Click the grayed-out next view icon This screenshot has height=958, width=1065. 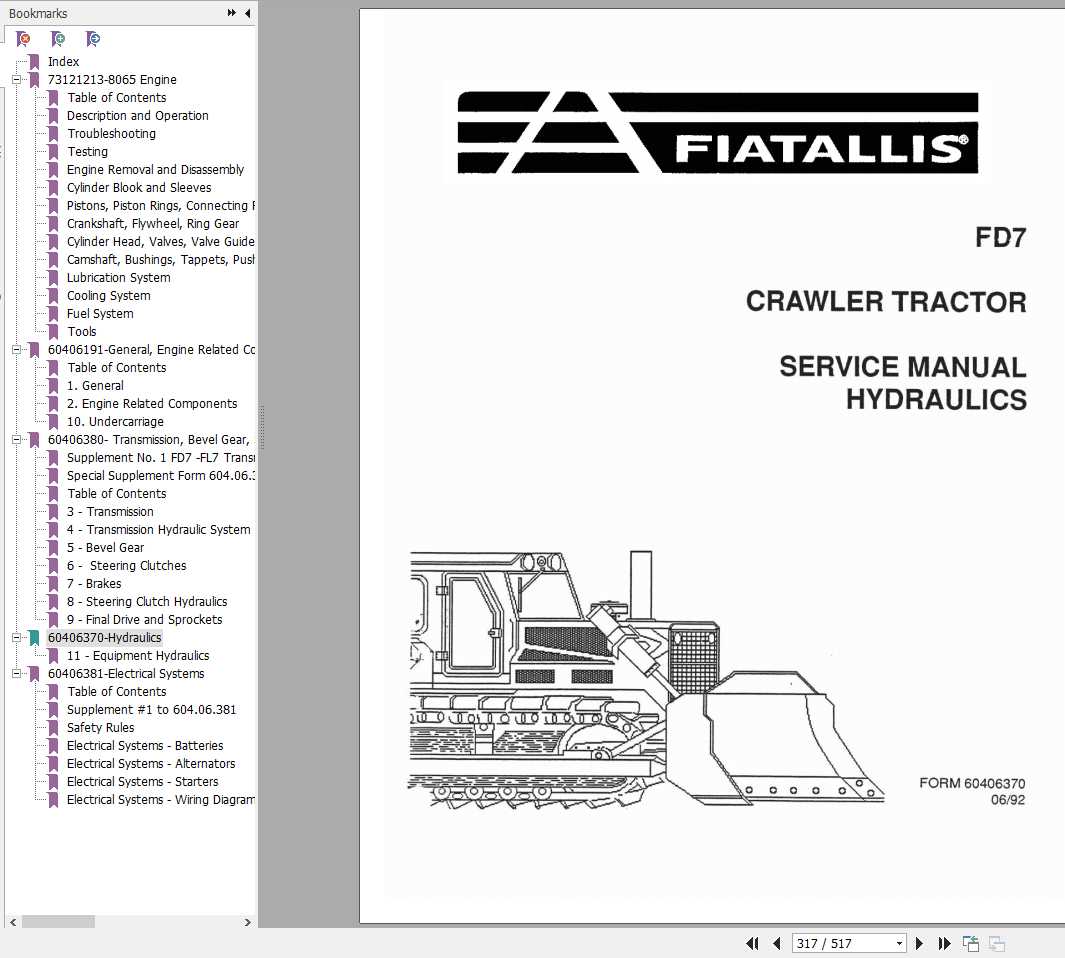pyautogui.click(x=996, y=943)
